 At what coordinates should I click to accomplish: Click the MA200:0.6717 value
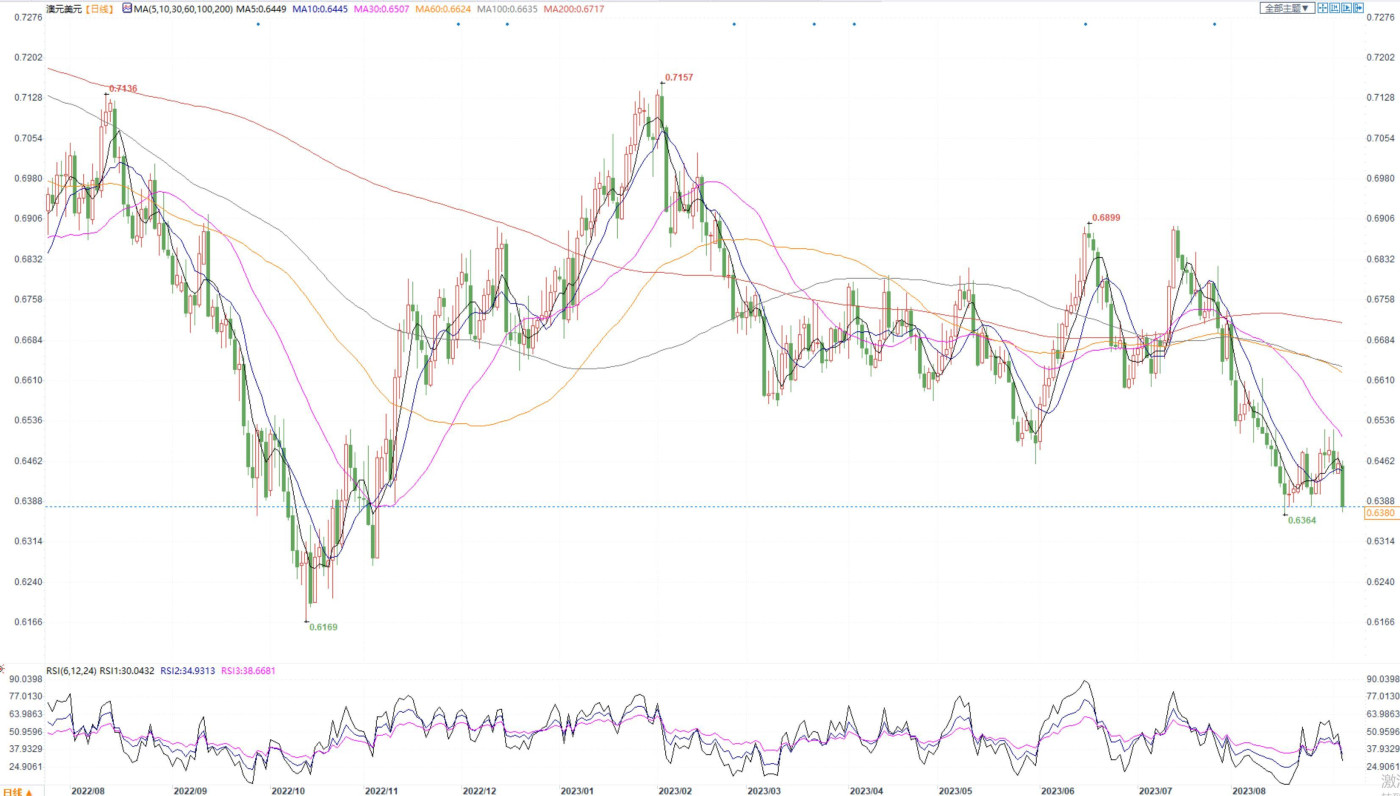point(574,9)
